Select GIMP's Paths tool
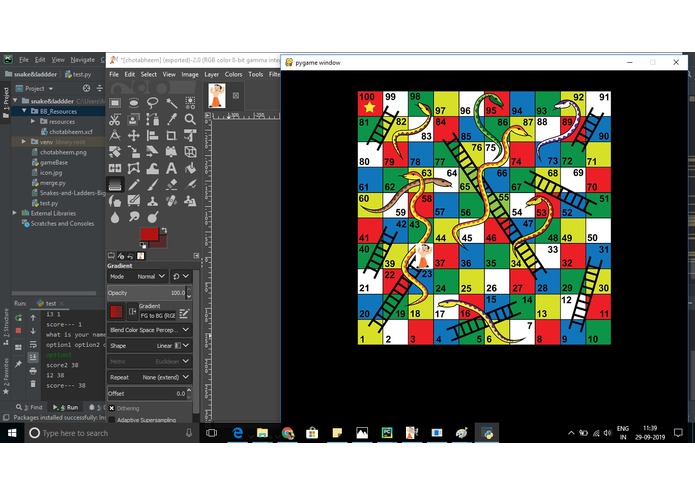This screenshot has width=695, height=494. coord(152,120)
